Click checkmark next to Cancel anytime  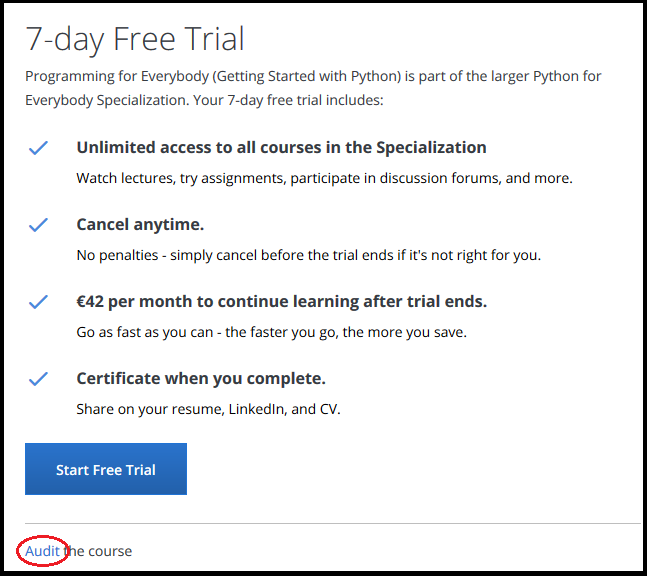pyautogui.click(x=38, y=225)
